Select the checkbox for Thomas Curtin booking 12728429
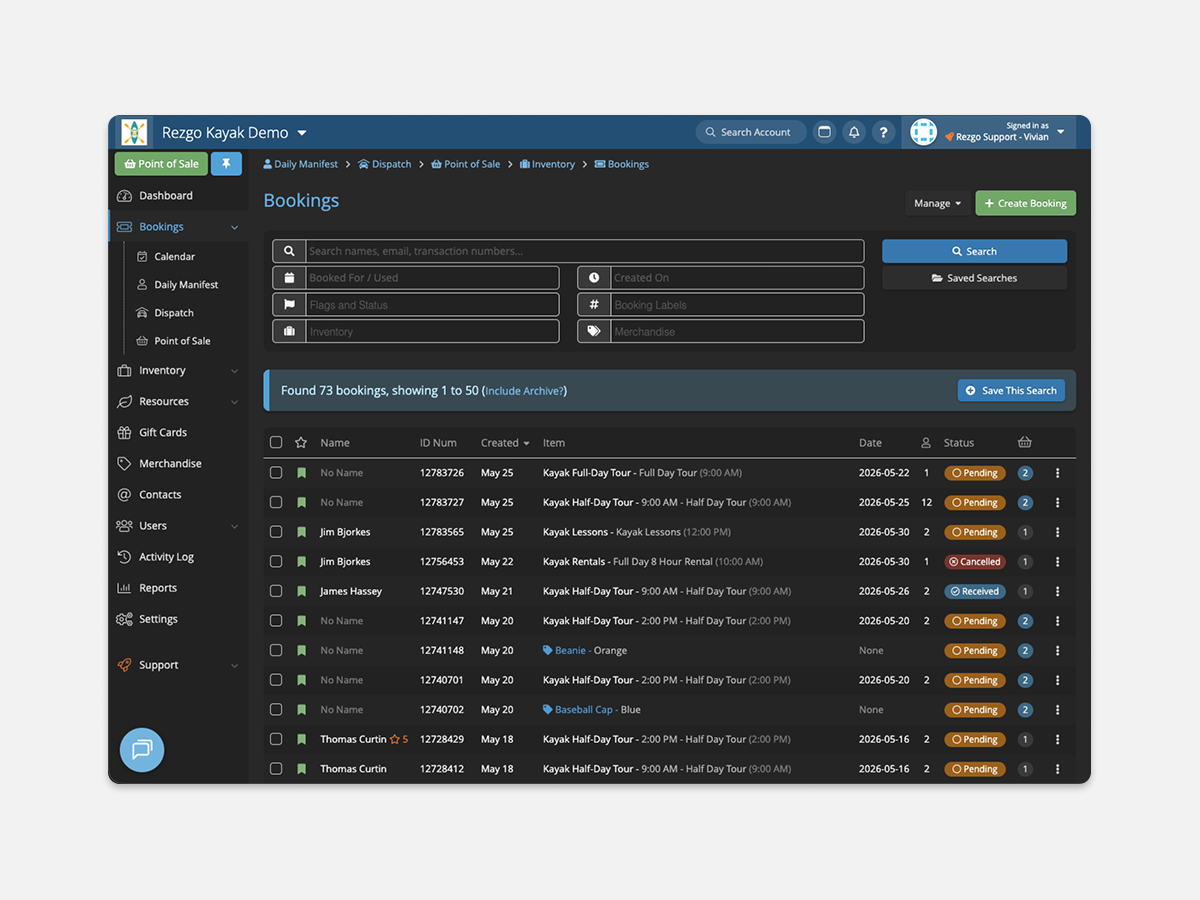The height and width of the screenshot is (900, 1200). (276, 739)
